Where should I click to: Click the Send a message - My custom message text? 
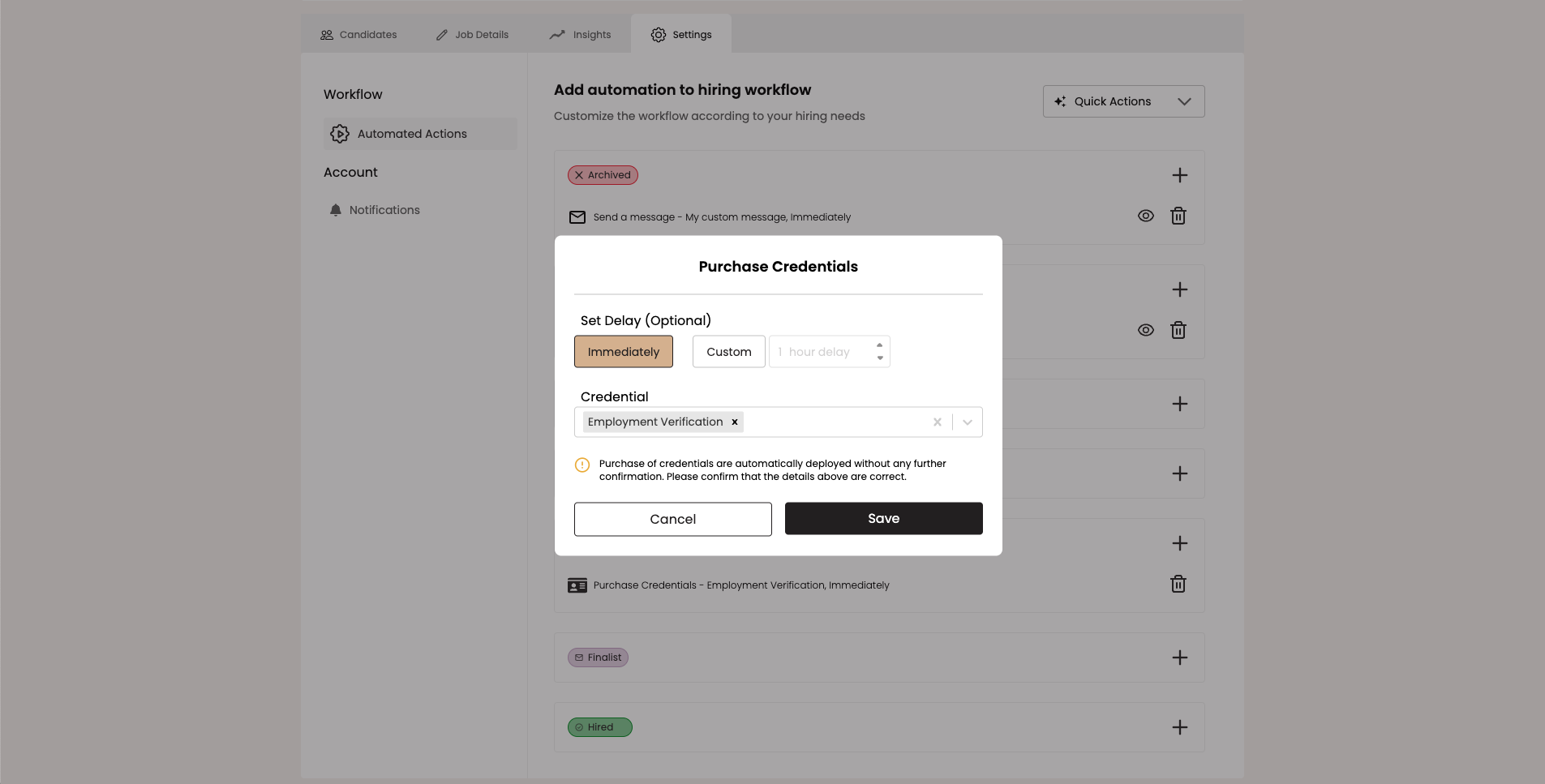click(x=722, y=217)
